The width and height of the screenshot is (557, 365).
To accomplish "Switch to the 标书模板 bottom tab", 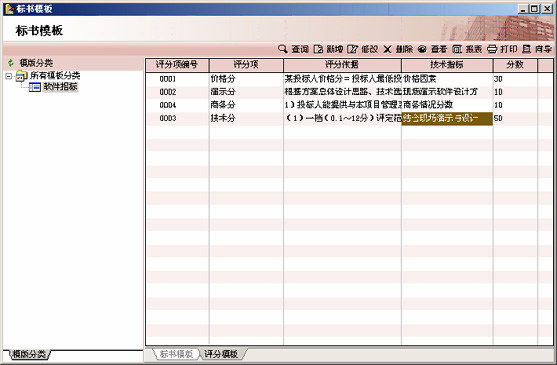I will (176, 354).
